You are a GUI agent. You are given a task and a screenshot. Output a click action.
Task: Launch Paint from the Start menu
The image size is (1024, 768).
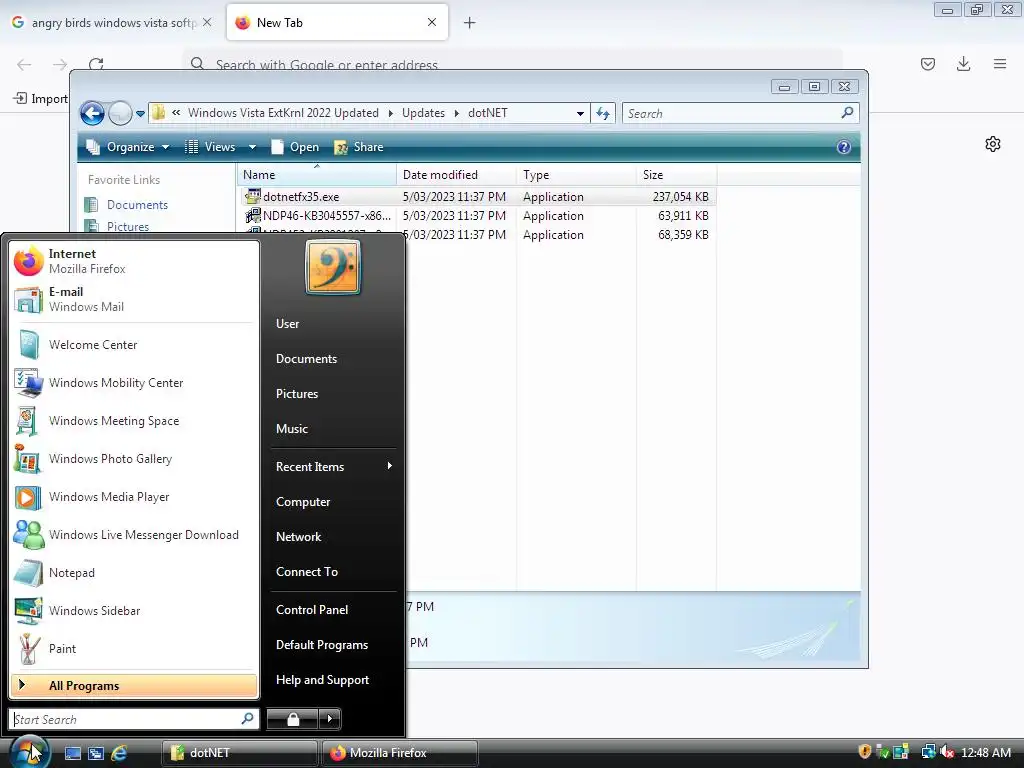[x=134, y=648]
